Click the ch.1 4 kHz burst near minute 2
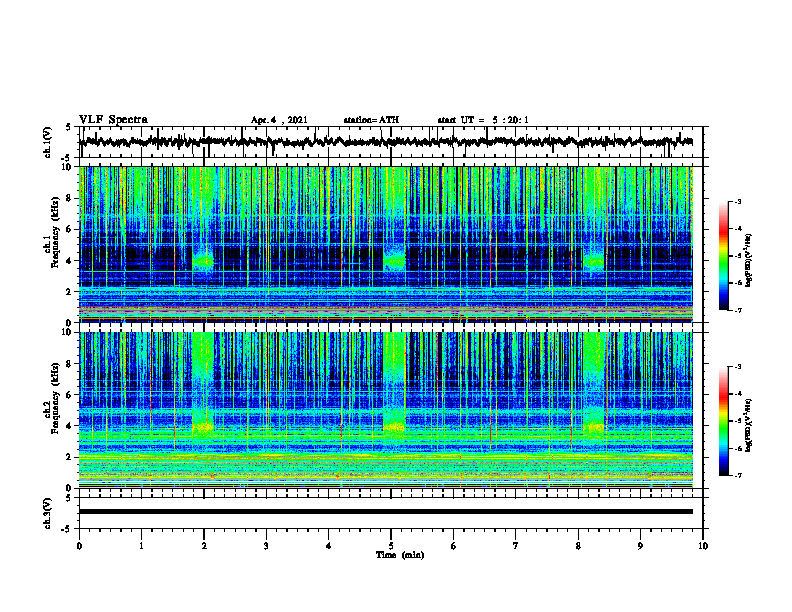 point(204,262)
